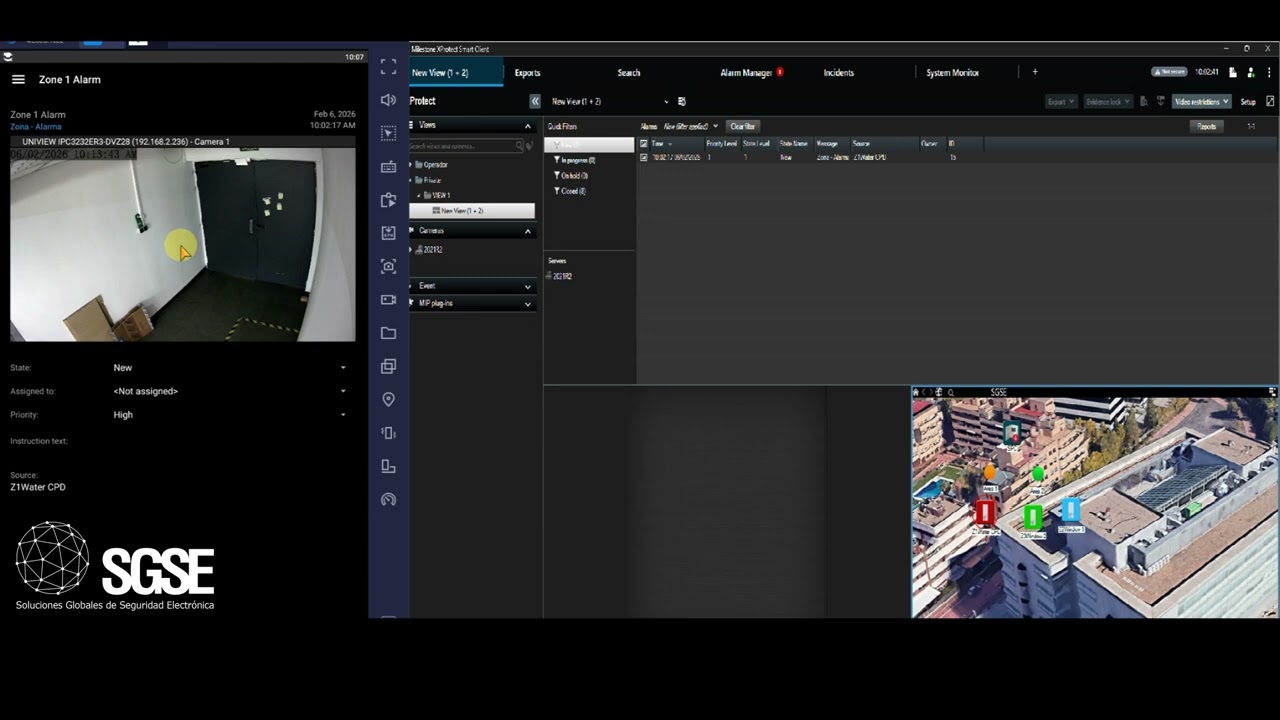Open multi-instance icon in emulator sidebar

389,366
